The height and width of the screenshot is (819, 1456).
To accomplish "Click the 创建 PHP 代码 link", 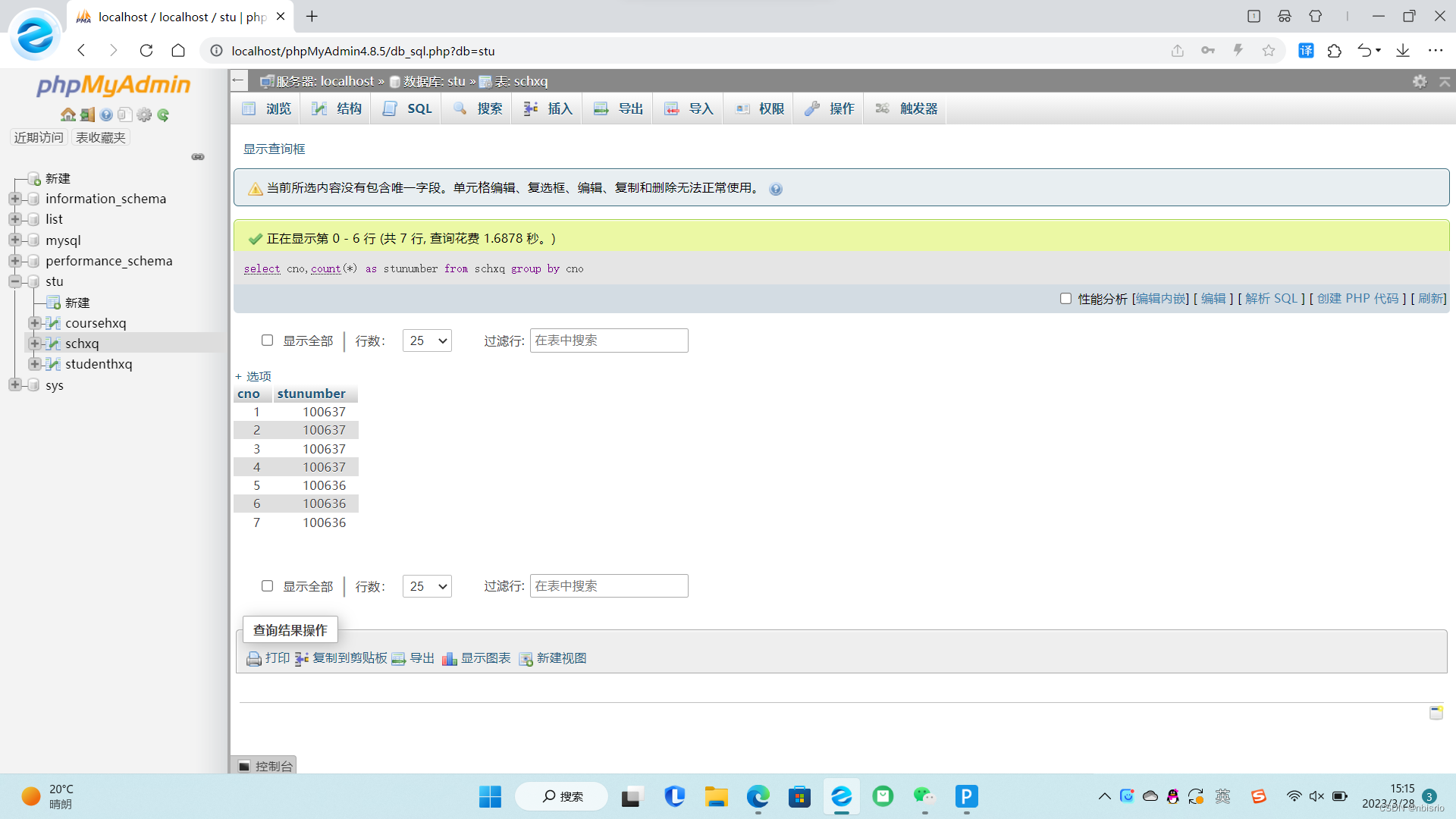I will [1357, 299].
